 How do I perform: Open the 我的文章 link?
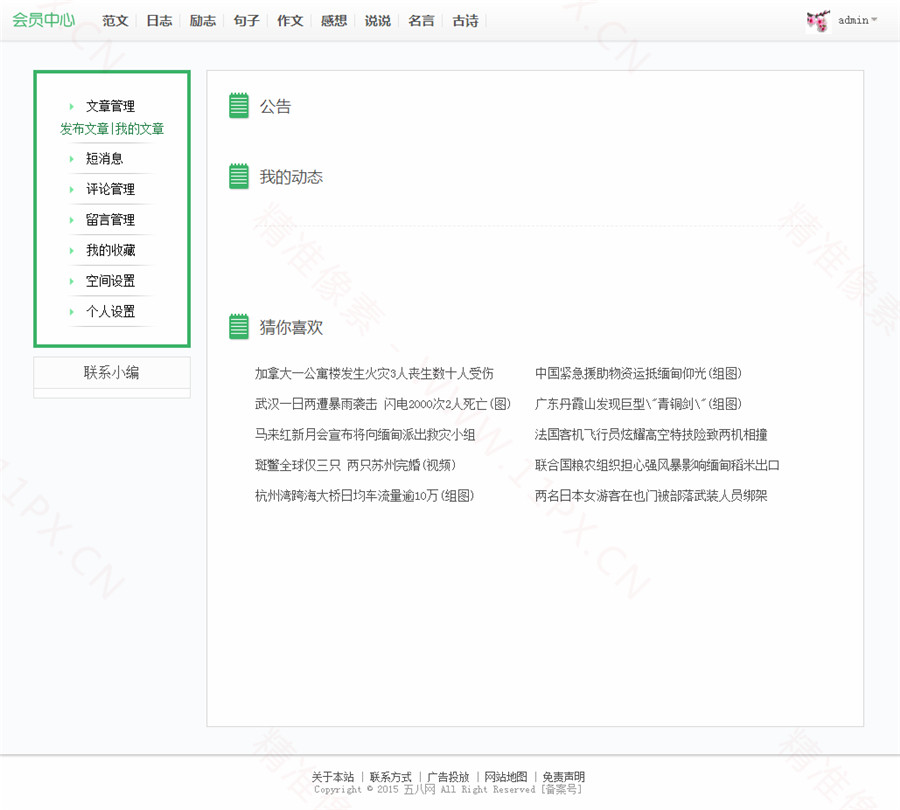tap(140, 129)
